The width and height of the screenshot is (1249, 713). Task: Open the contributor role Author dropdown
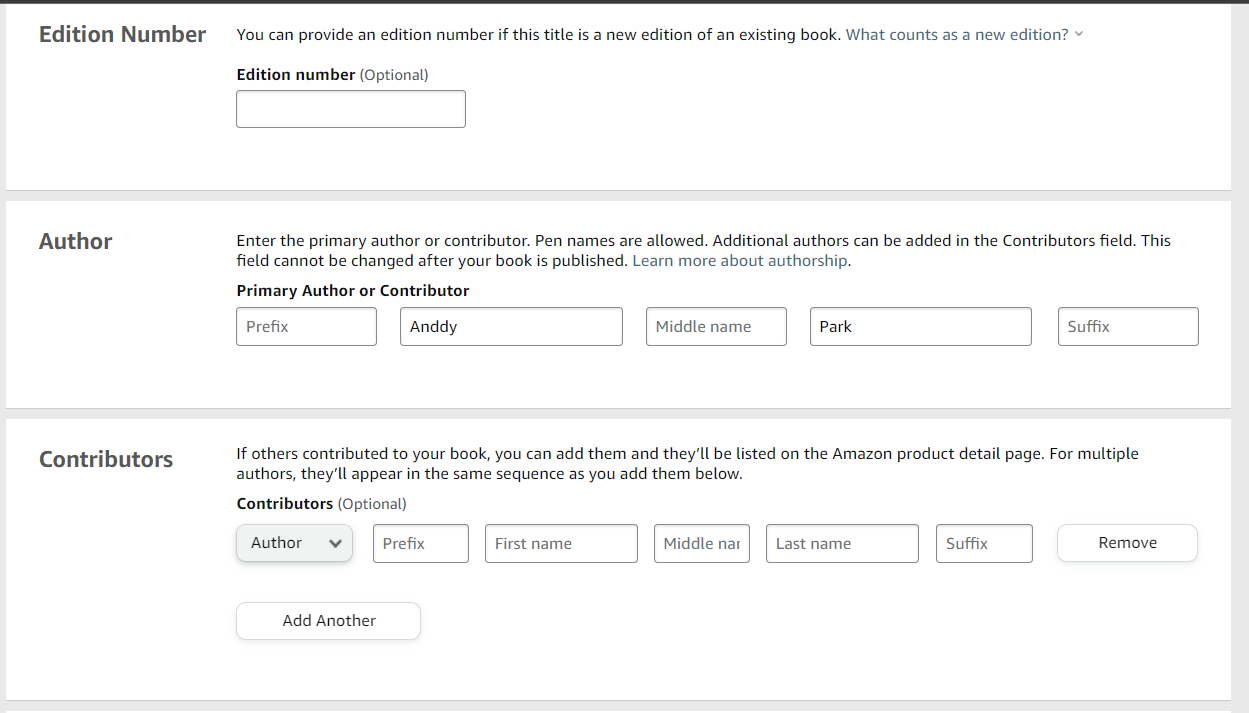coord(294,543)
